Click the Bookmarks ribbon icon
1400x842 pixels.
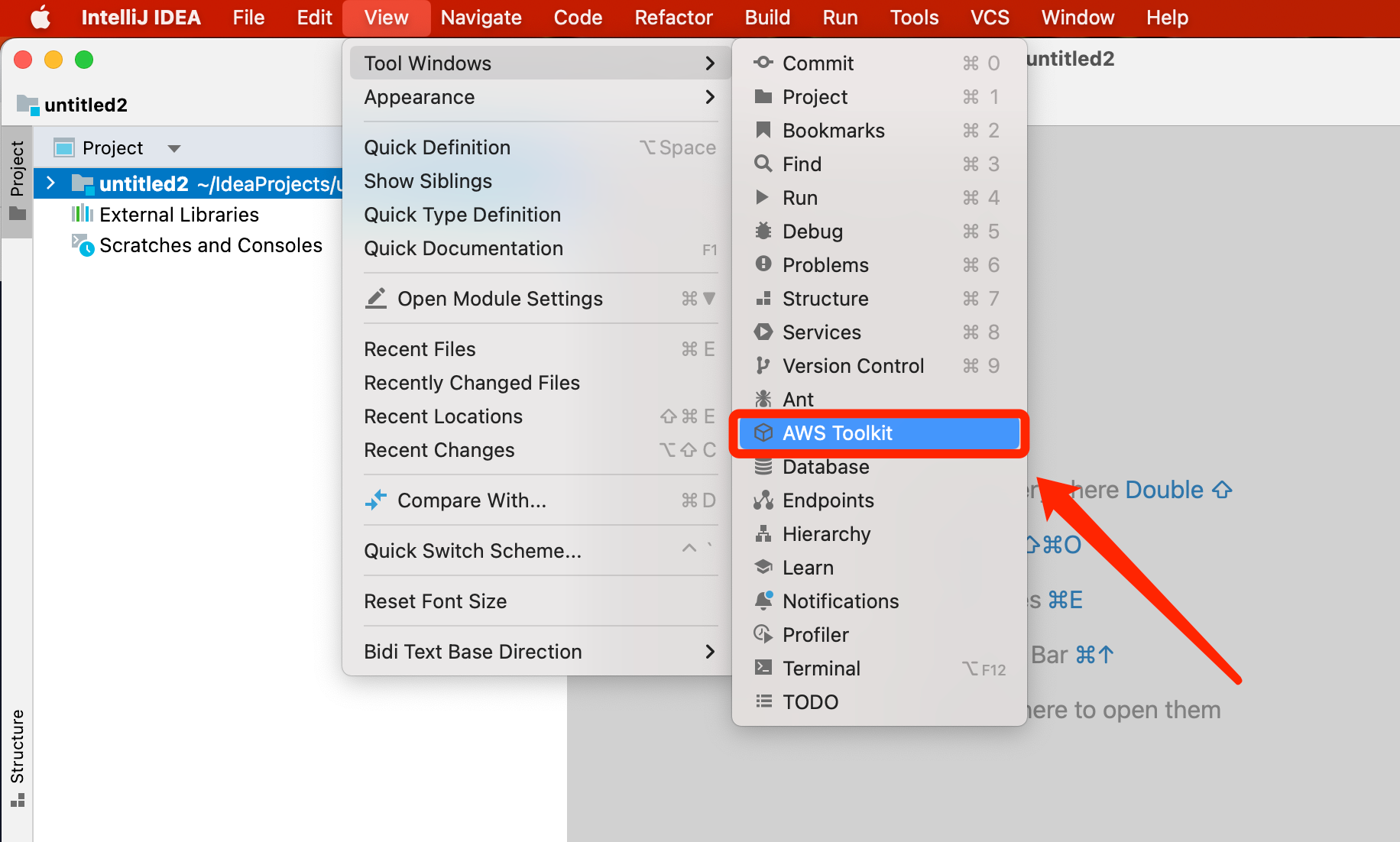763,131
